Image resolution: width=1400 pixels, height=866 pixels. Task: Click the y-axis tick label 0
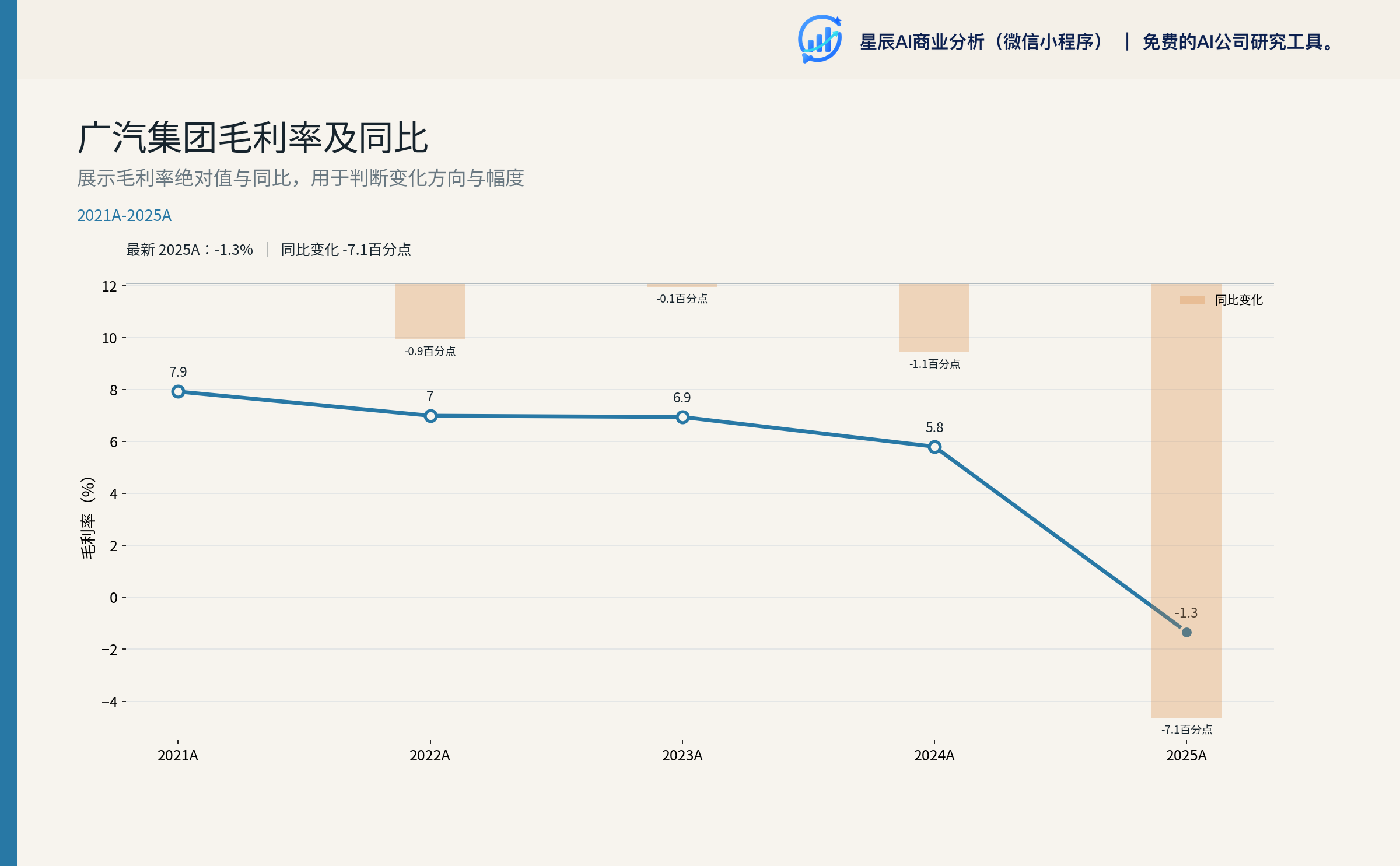114,598
